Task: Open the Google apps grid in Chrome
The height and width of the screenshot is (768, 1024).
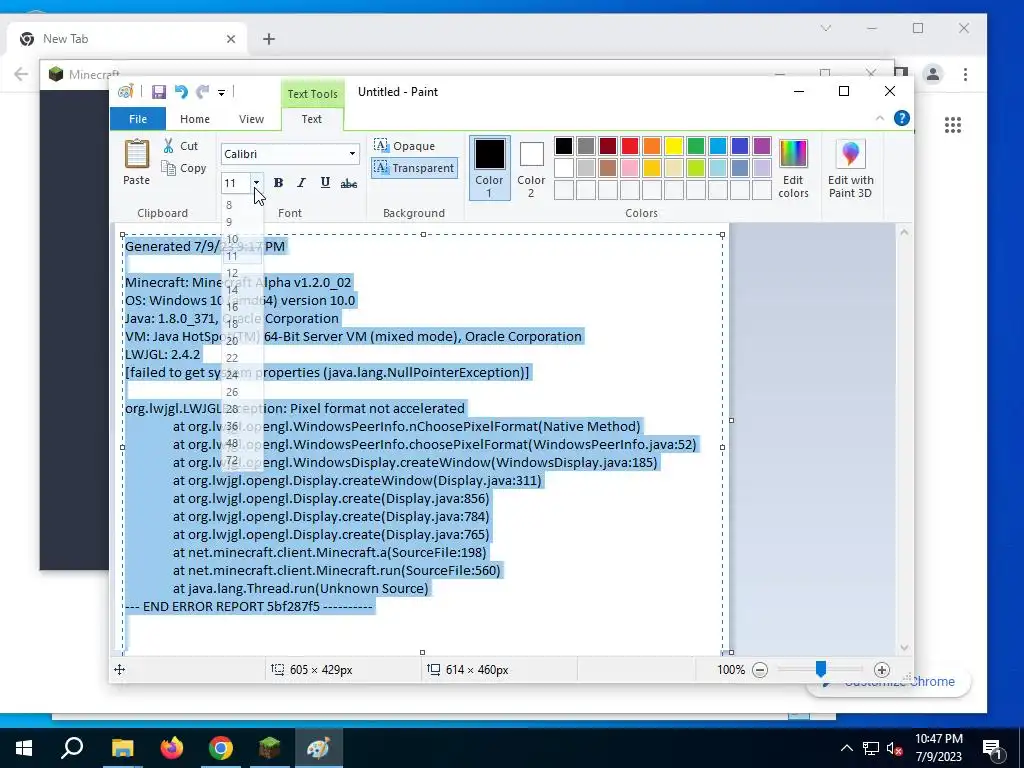Action: (953, 125)
